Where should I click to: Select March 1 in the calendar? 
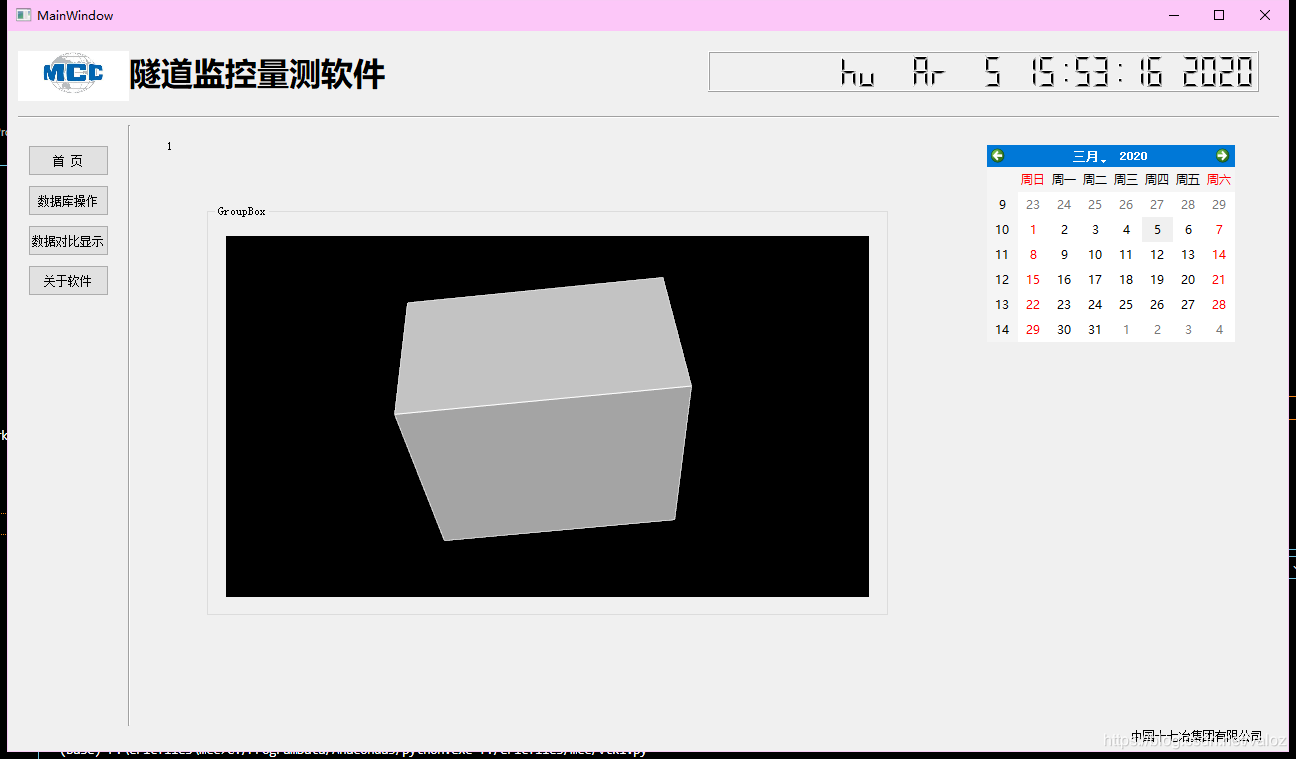pyautogui.click(x=1033, y=229)
